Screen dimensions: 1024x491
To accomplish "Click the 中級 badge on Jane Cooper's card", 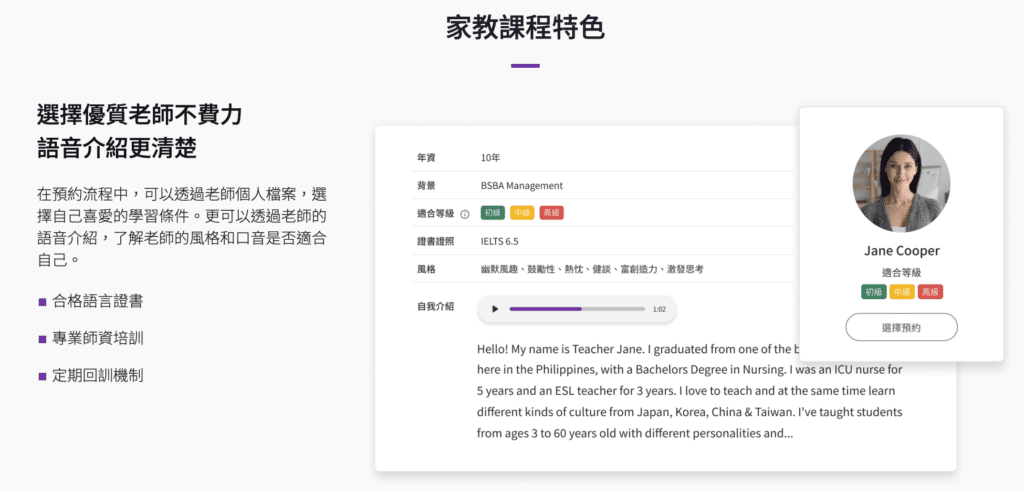I will point(902,292).
